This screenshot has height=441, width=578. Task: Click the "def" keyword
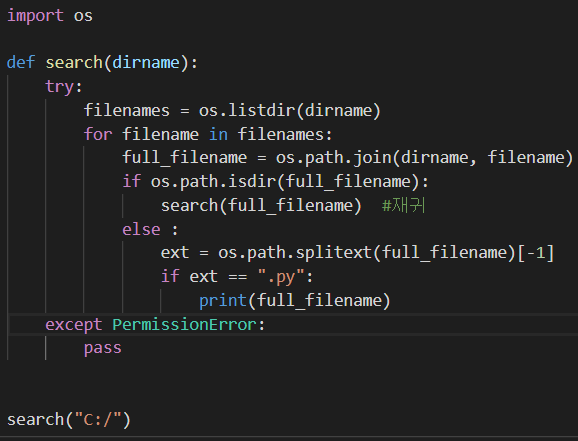(21, 62)
